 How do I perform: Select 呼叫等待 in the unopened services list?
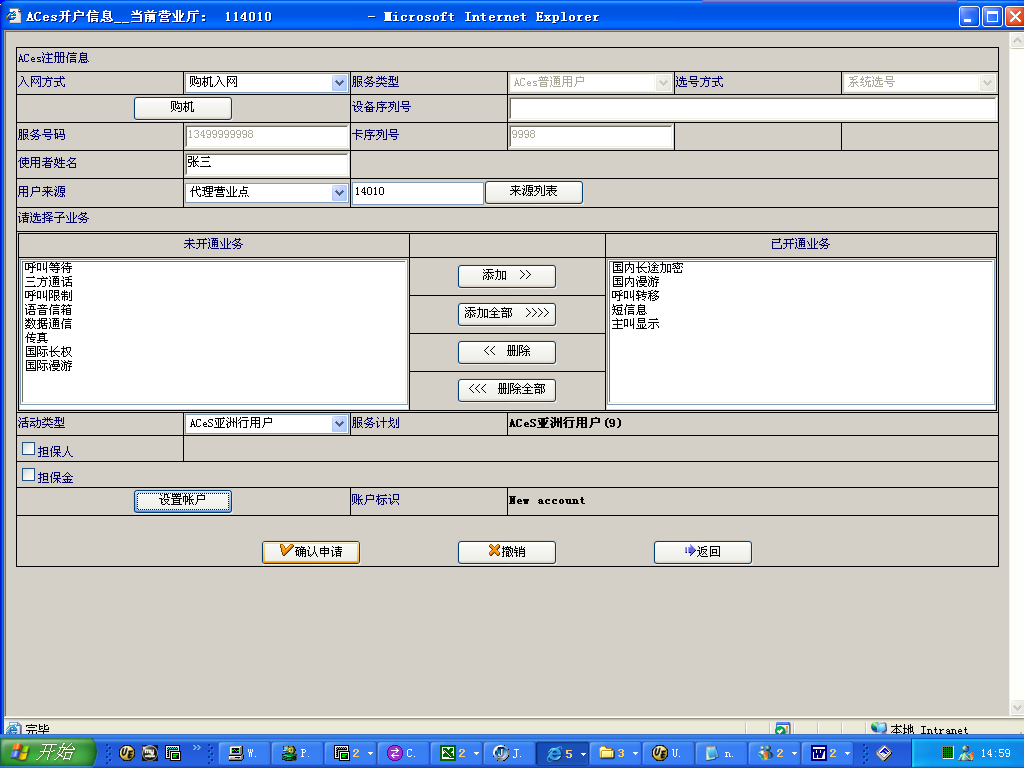[48, 268]
